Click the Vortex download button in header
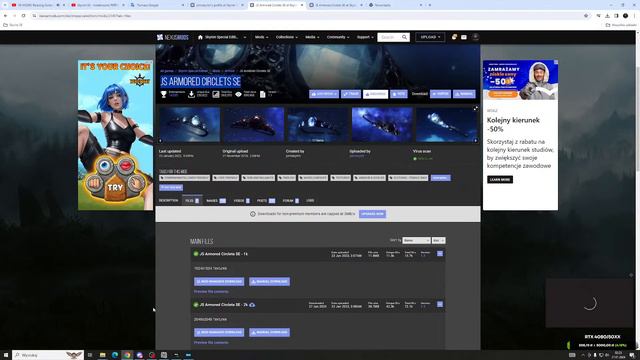The height and width of the screenshot is (360, 640). tap(440, 94)
